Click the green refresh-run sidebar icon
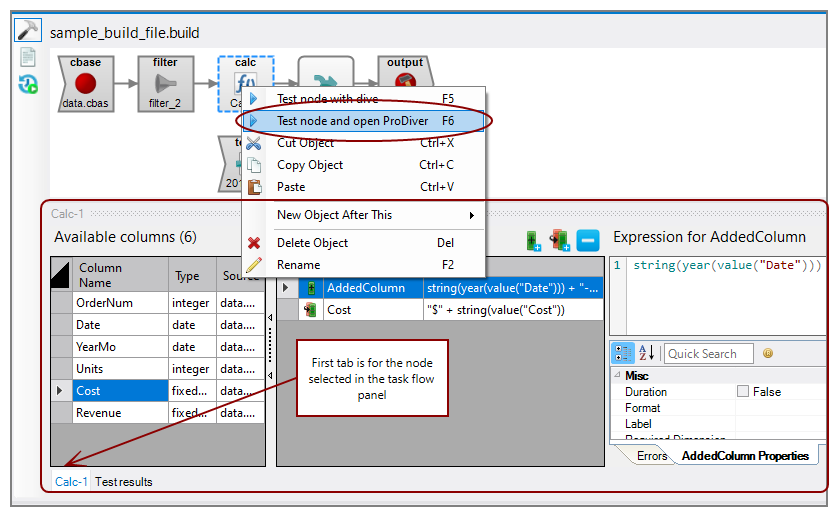 28,85
